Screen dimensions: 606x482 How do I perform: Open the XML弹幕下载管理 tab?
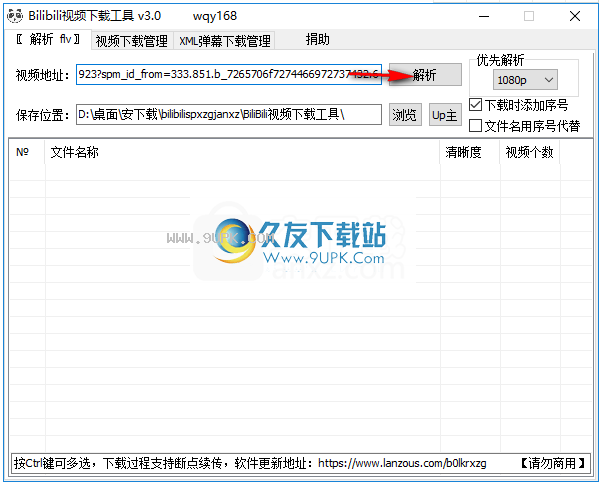click(225, 41)
